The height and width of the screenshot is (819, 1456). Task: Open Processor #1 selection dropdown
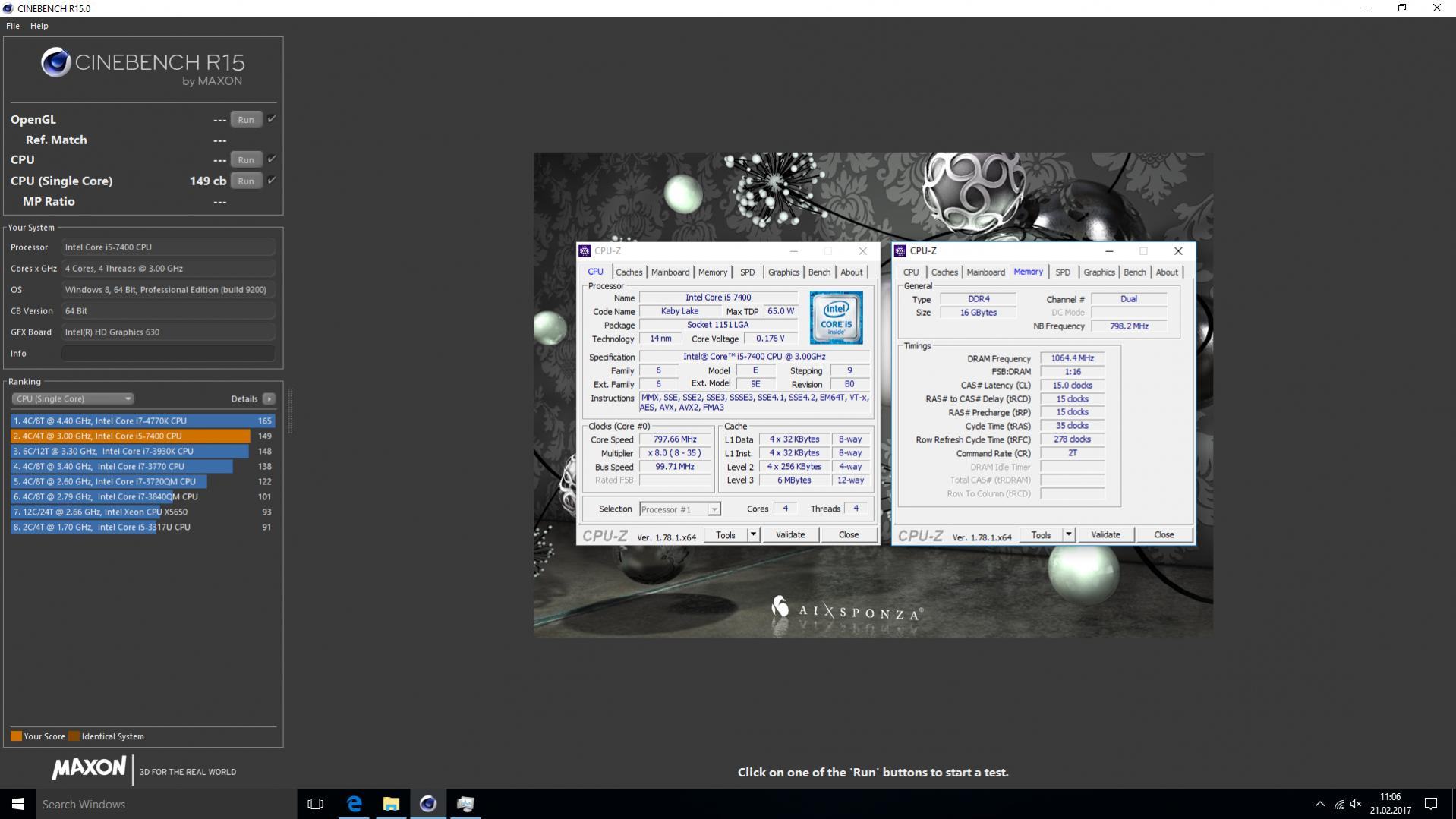tap(680, 509)
